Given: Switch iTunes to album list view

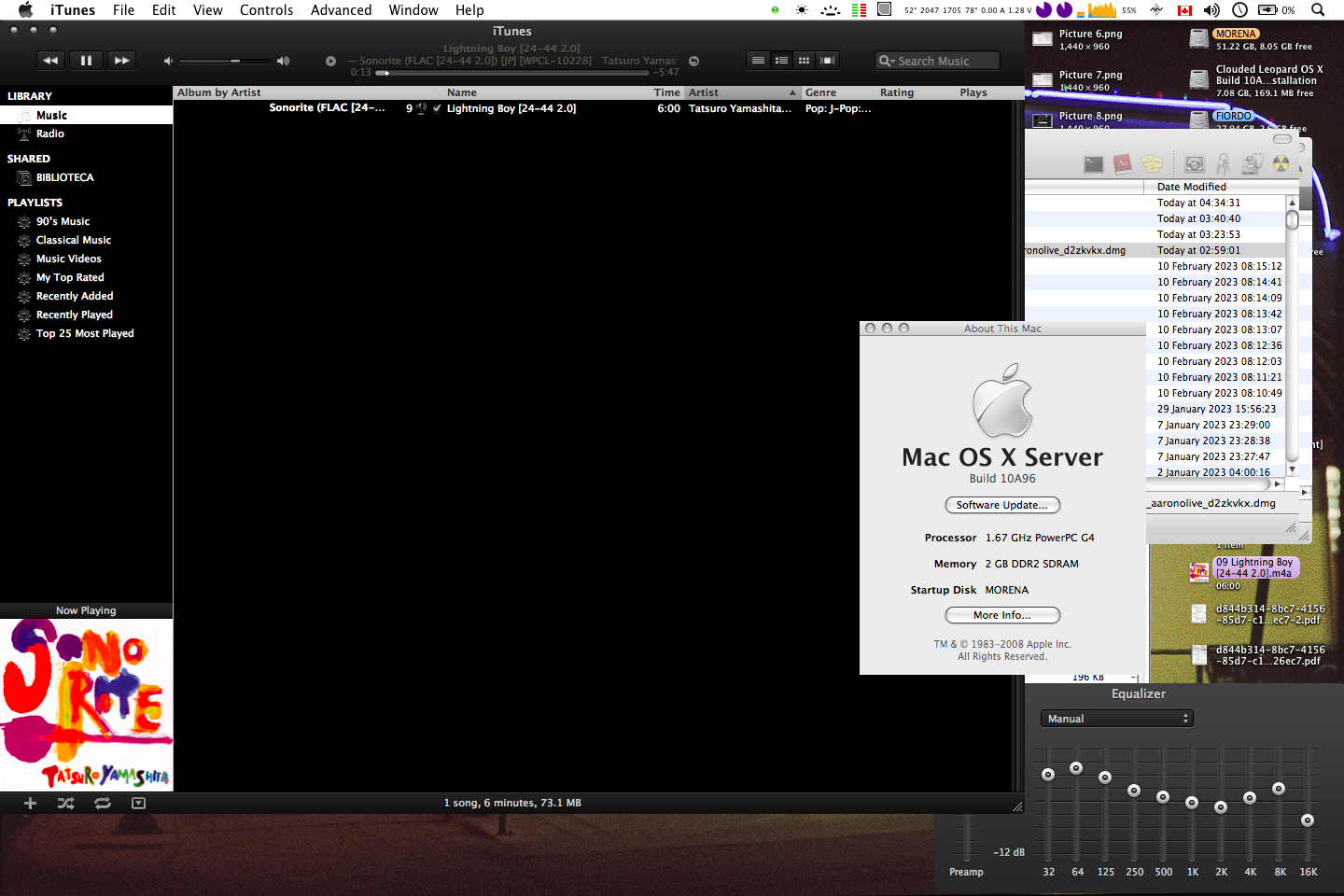Looking at the screenshot, I should click(781, 61).
